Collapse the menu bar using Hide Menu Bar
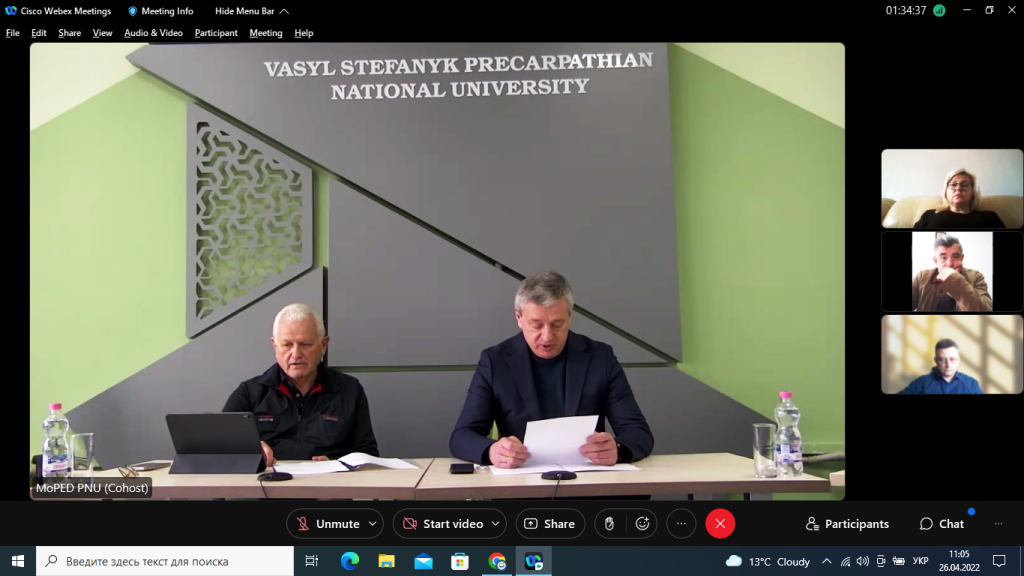The image size is (1024, 576). 252,11
